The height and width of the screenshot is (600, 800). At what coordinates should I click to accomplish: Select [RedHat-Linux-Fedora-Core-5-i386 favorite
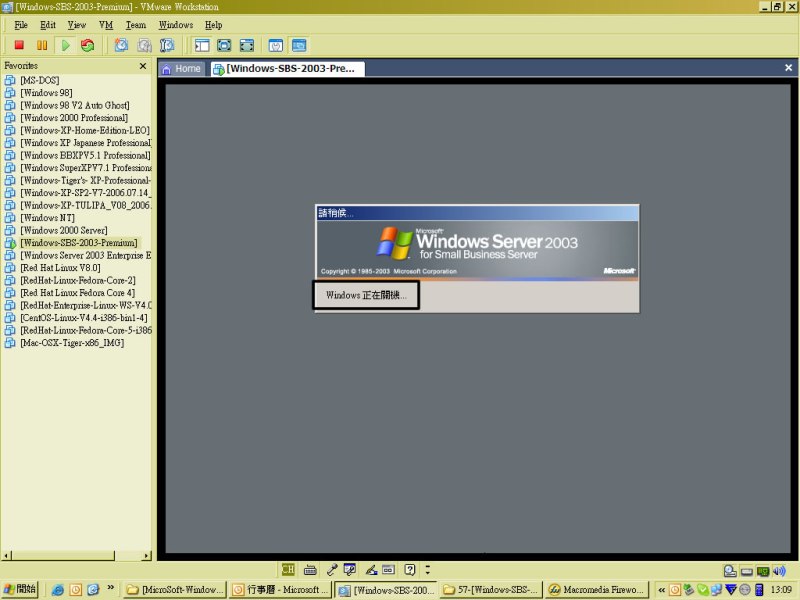[x=85, y=330]
